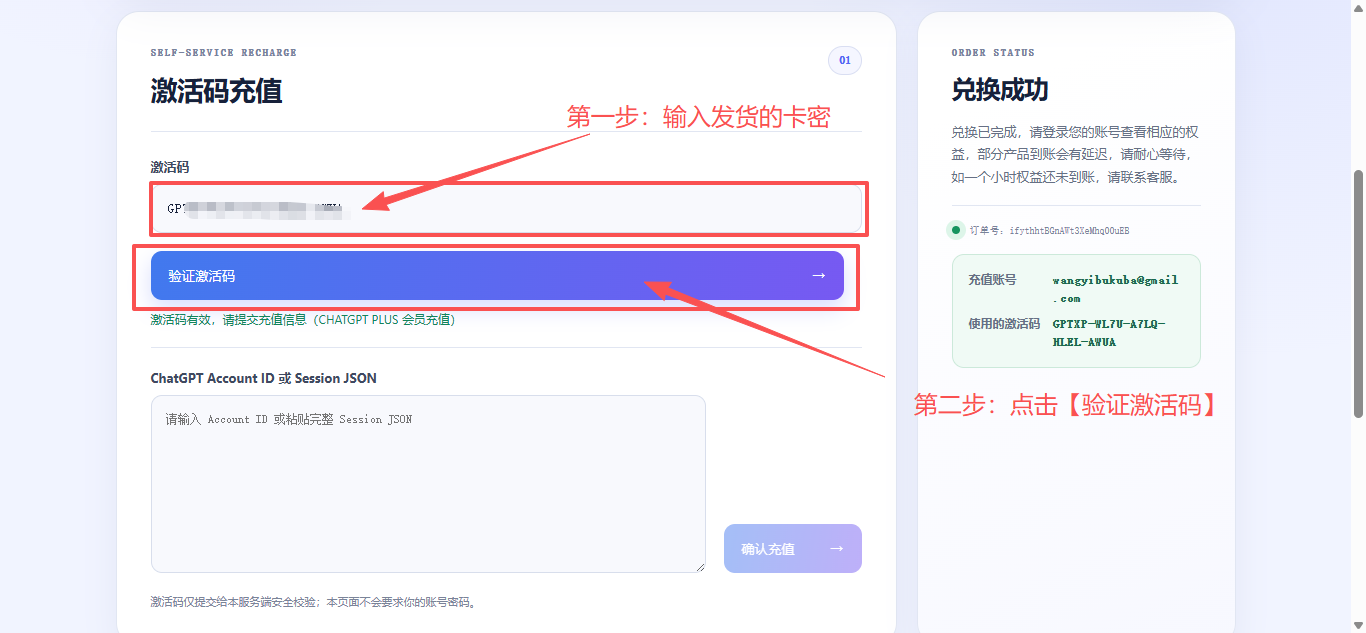
Task: Click the 使用的激活码 label
Action: click(x=1004, y=324)
